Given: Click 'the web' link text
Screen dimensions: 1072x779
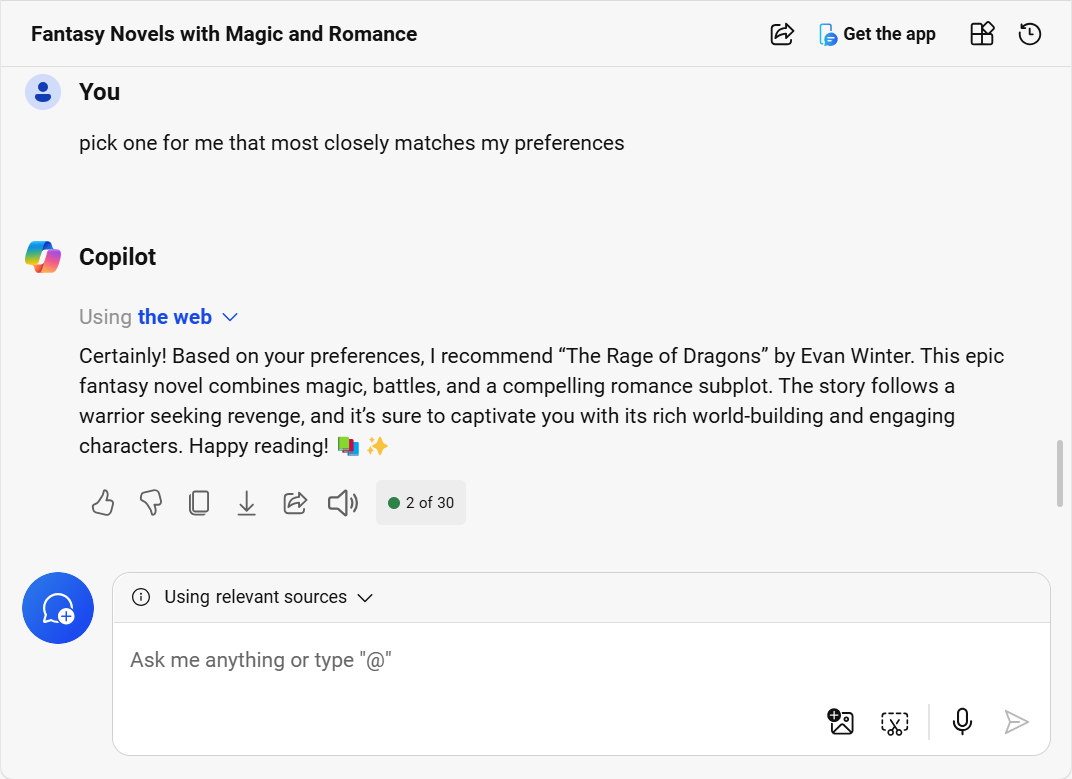Looking at the screenshot, I should coord(175,317).
